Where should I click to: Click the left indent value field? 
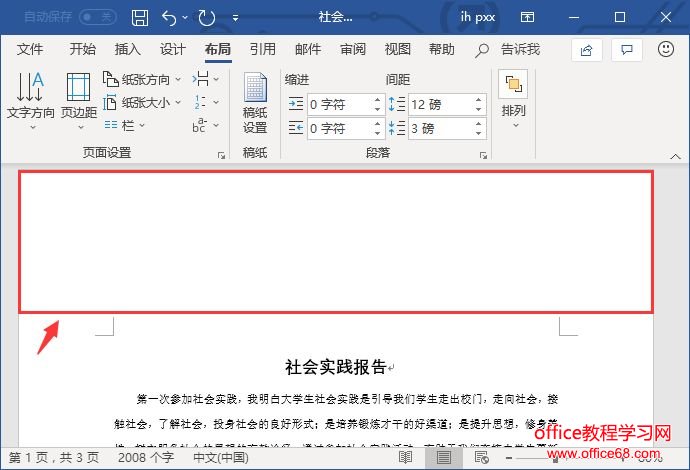coord(340,104)
